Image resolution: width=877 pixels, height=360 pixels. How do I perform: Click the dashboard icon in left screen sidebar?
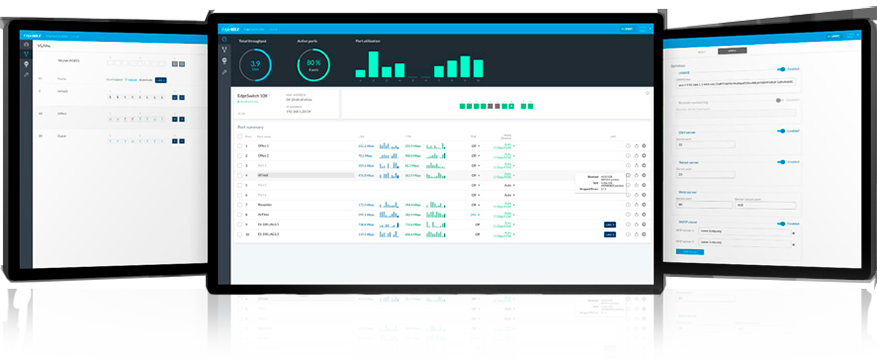click(26, 44)
